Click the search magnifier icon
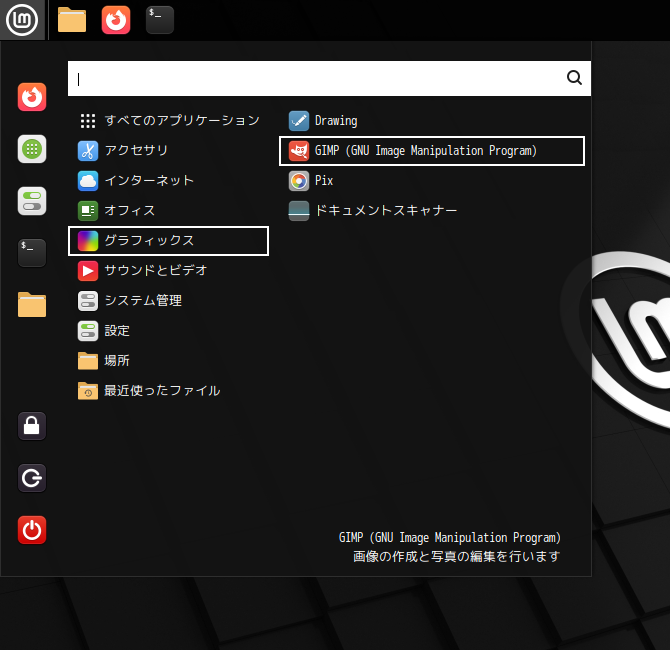This screenshot has height=650, width=670. tap(574, 78)
